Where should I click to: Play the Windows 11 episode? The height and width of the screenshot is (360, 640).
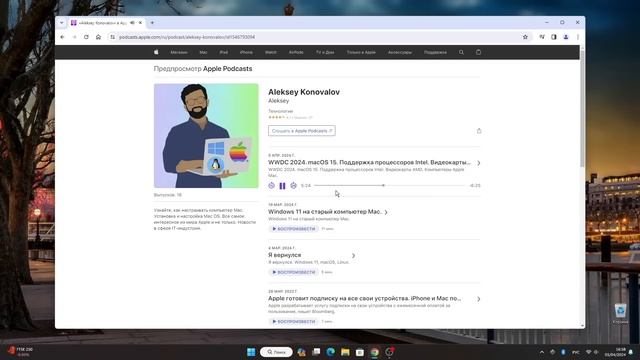coord(293,229)
